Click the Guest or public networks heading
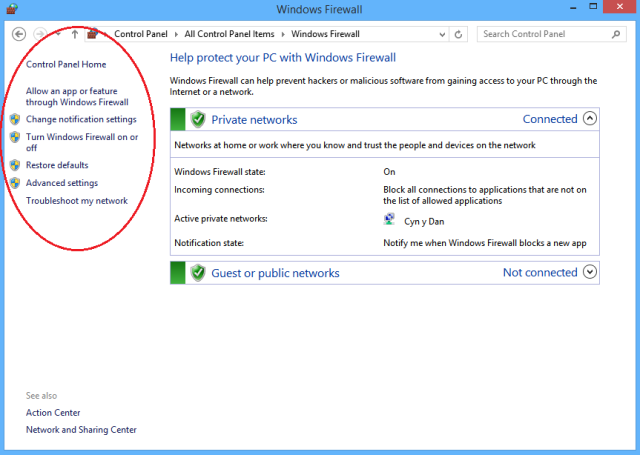Screen dimensions: 640x455 pos(275,273)
